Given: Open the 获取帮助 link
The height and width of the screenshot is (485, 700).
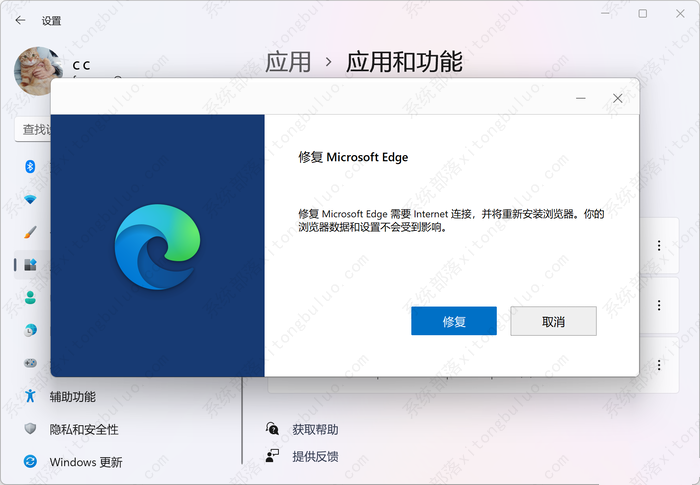Looking at the screenshot, I should [x=314, y=429].
